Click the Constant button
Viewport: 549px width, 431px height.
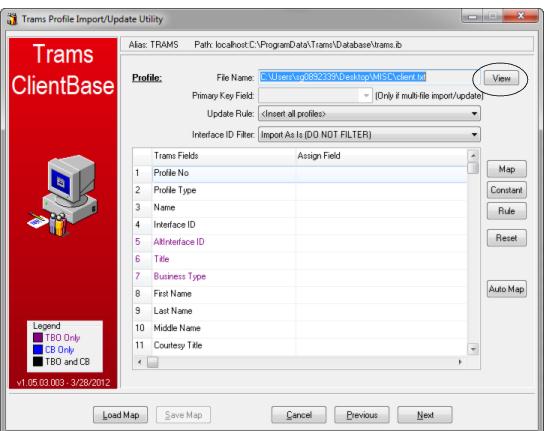pos(507,190)
